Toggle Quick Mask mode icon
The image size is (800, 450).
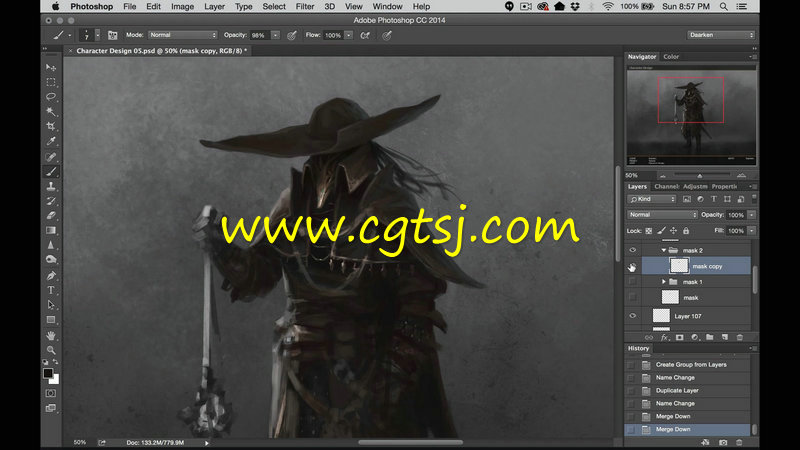click(51, 393)
